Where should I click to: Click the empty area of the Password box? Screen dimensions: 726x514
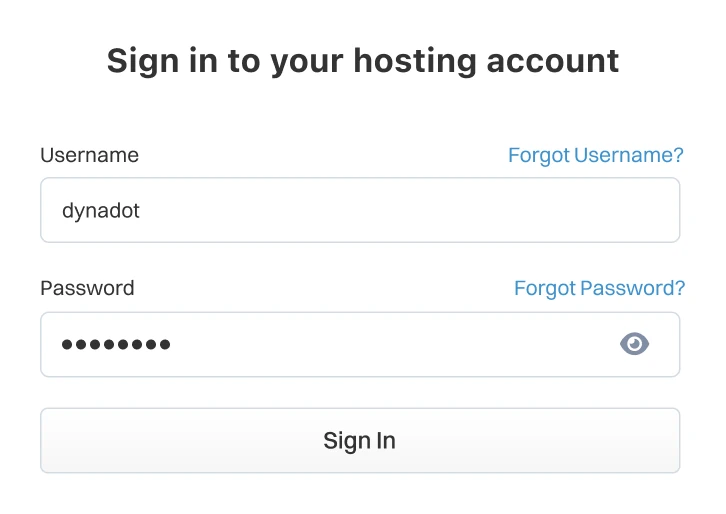(x=400, y=344)
